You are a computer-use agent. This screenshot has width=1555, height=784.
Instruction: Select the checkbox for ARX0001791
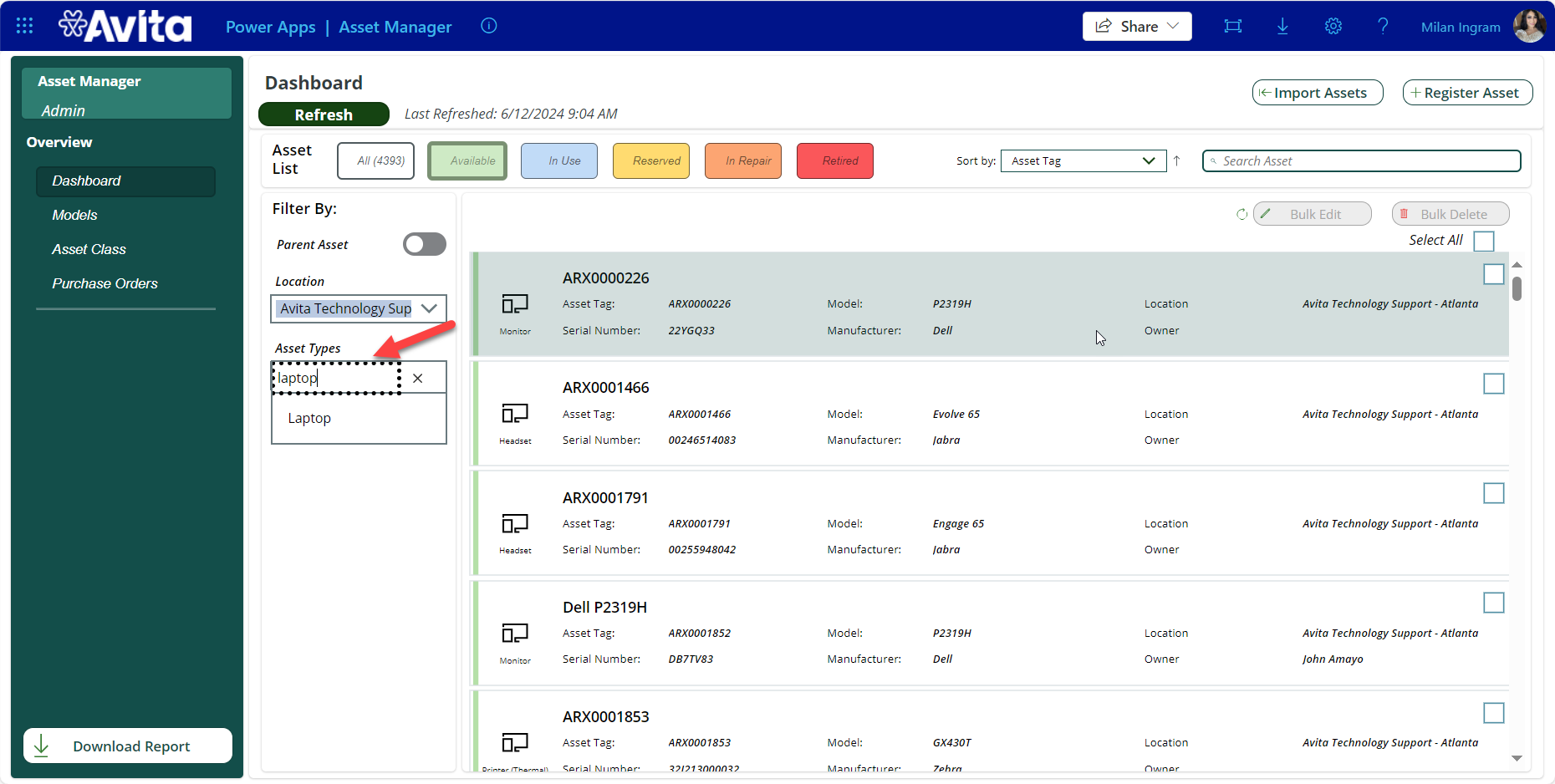pos(1494,493)
